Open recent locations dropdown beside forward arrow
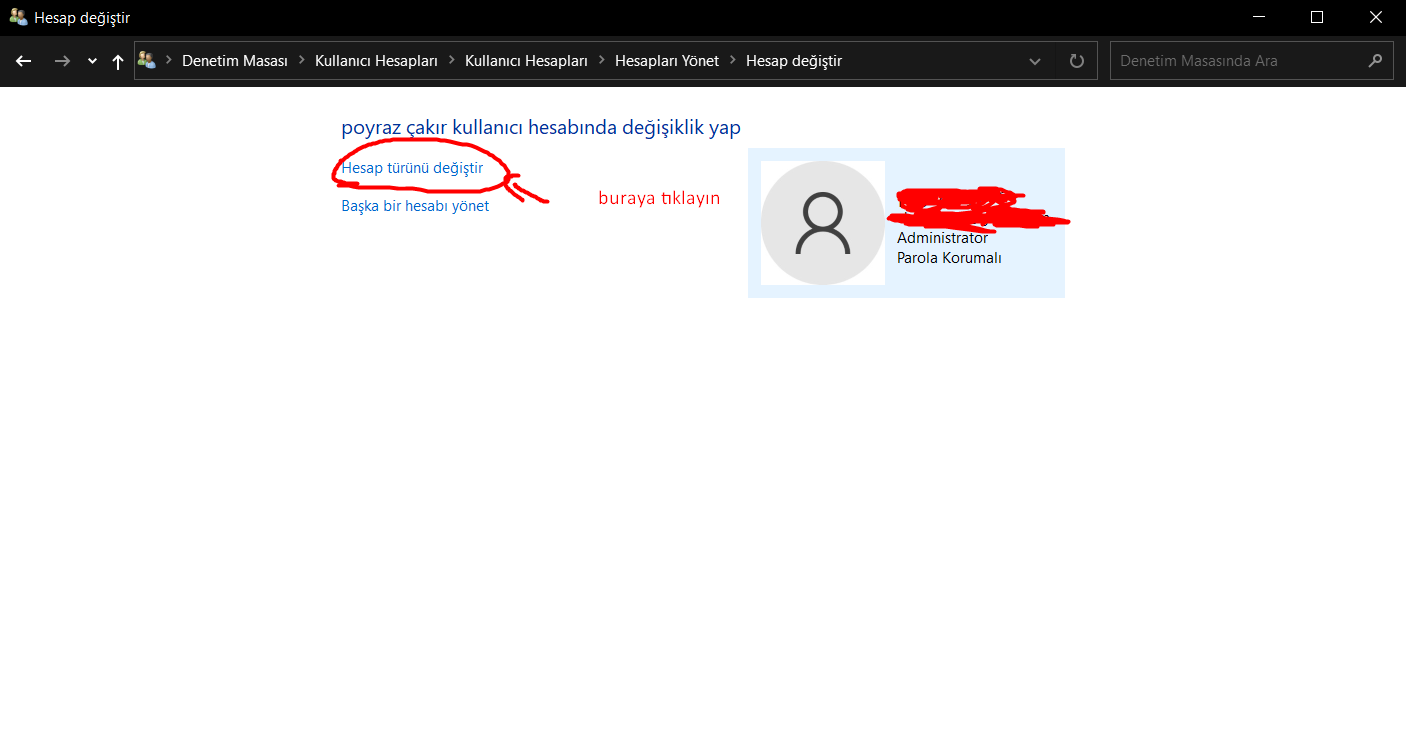1406x735 pixels. click(x=92, y=61)
